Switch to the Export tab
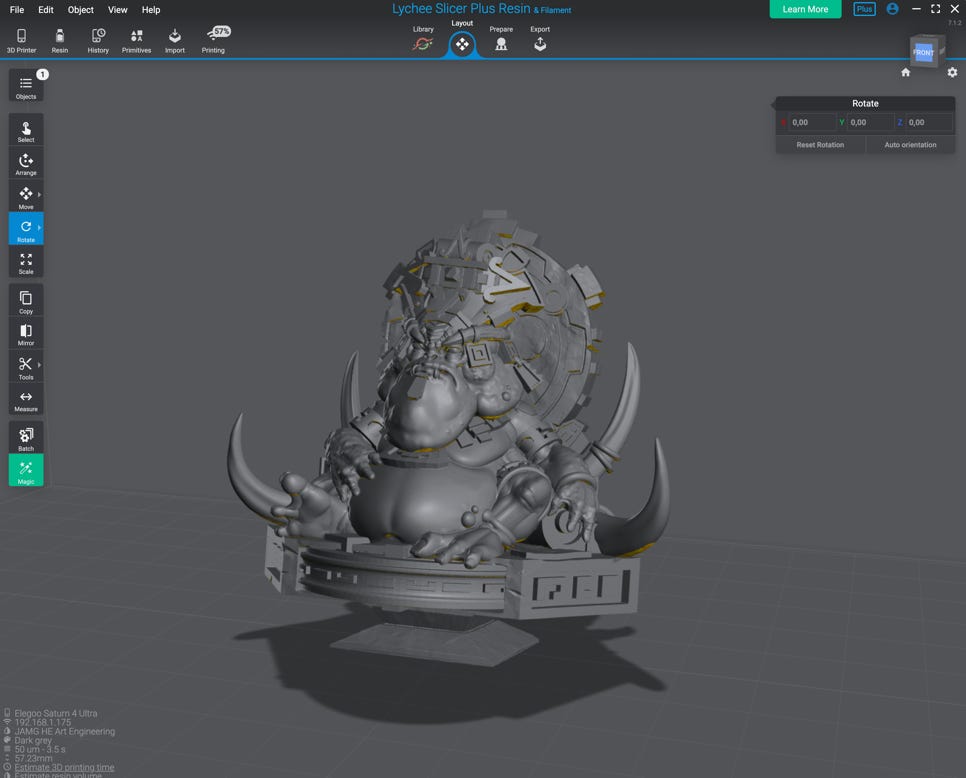The height and width of the screenshot is (778, 966). pyautogui.click(x=540, y=40)
